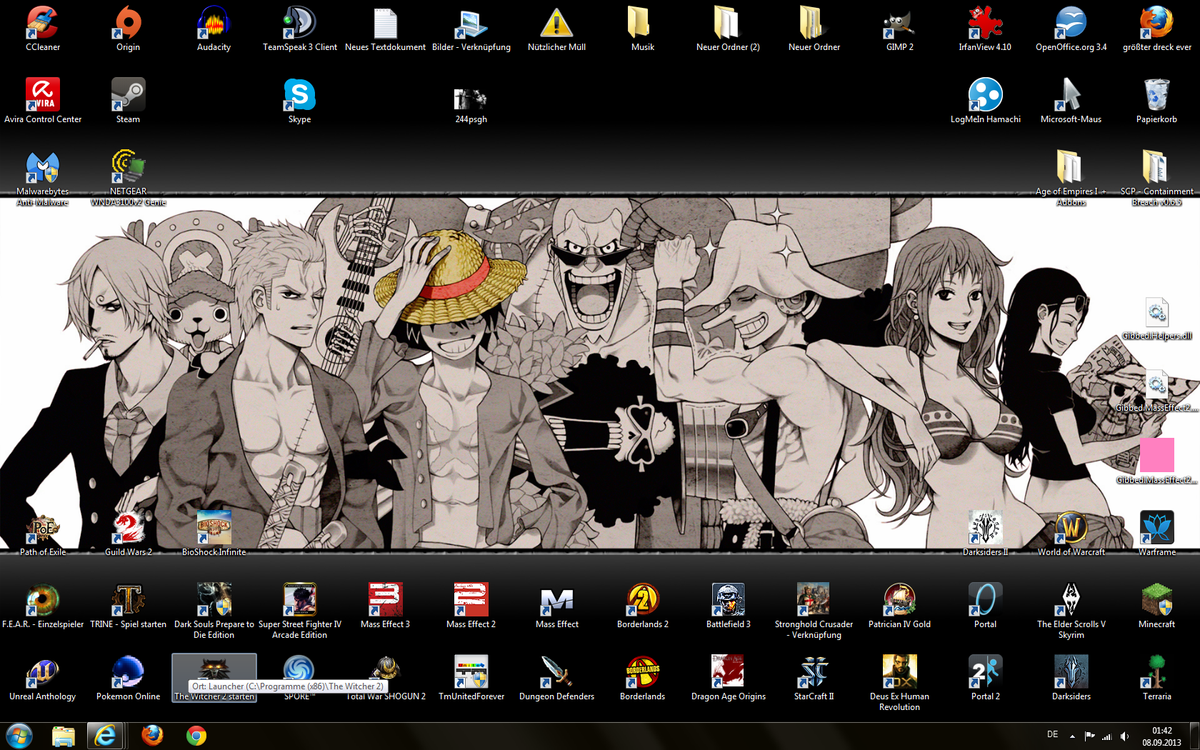Select the Steam desktop icon

[128, 94]
